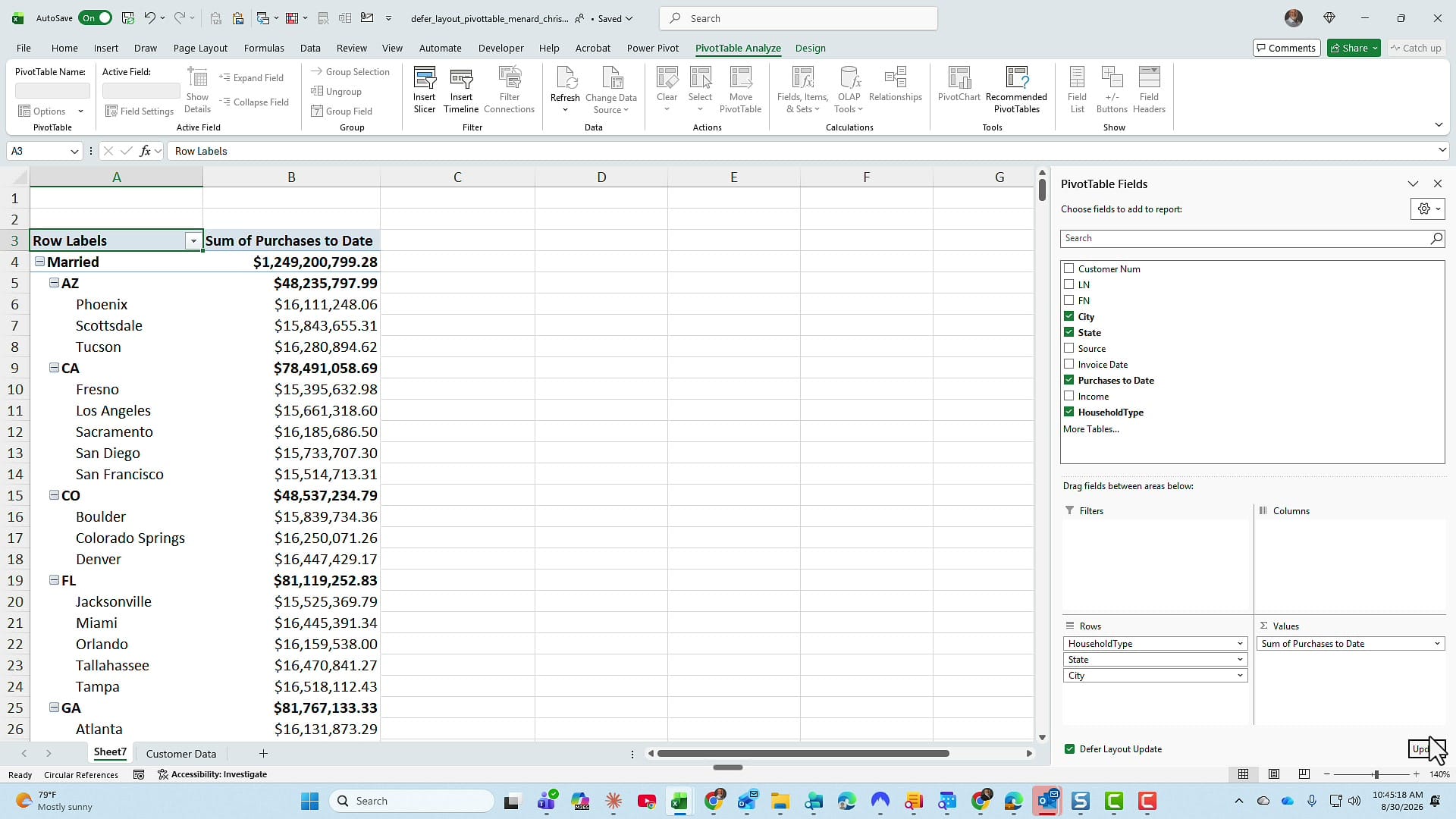The width and height of the screenshot is (1456, 819).
Task: Click the Save icon in title bar
Action: tap(127, 18)
